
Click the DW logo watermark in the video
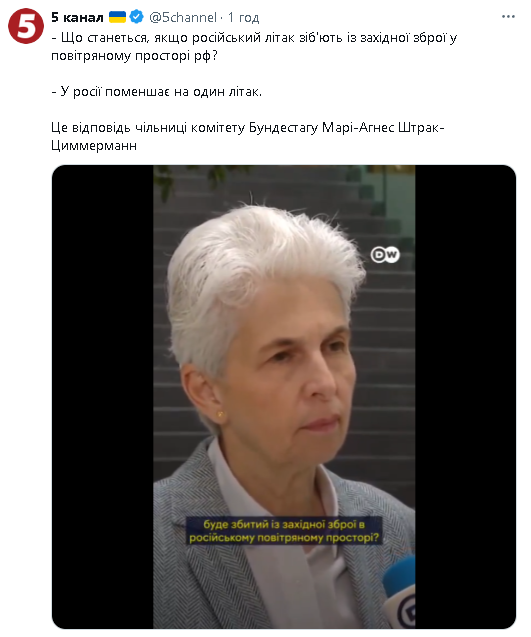pyautogui.click(x=385, y=255)
